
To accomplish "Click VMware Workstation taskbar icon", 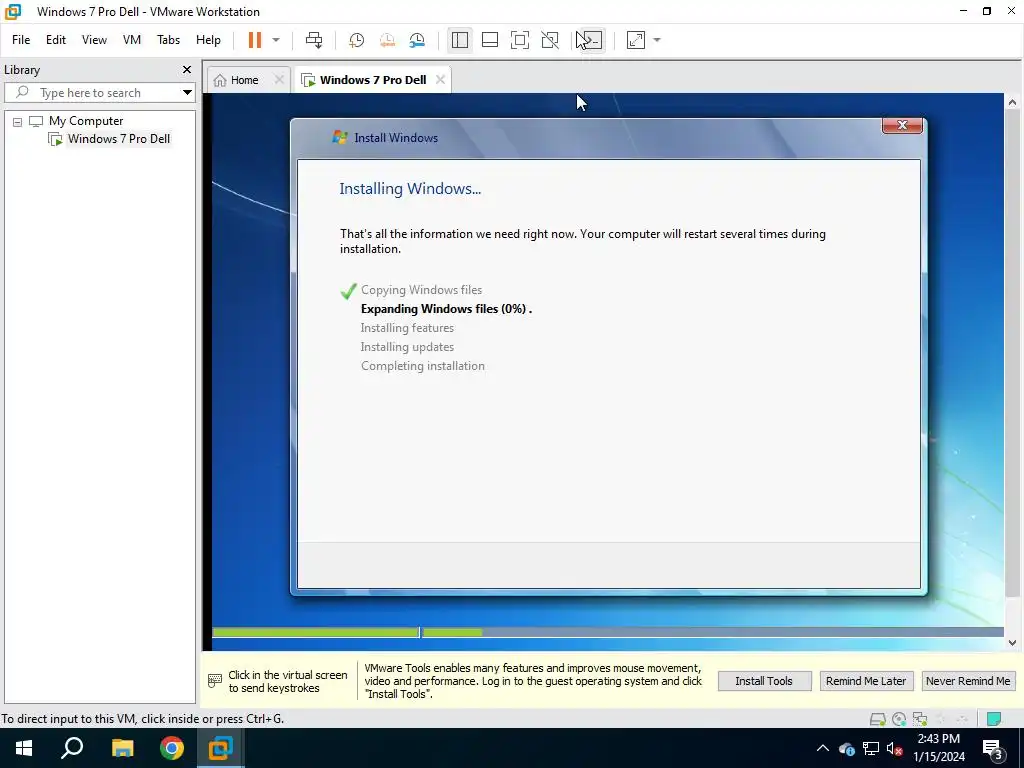I will point(221,748).
